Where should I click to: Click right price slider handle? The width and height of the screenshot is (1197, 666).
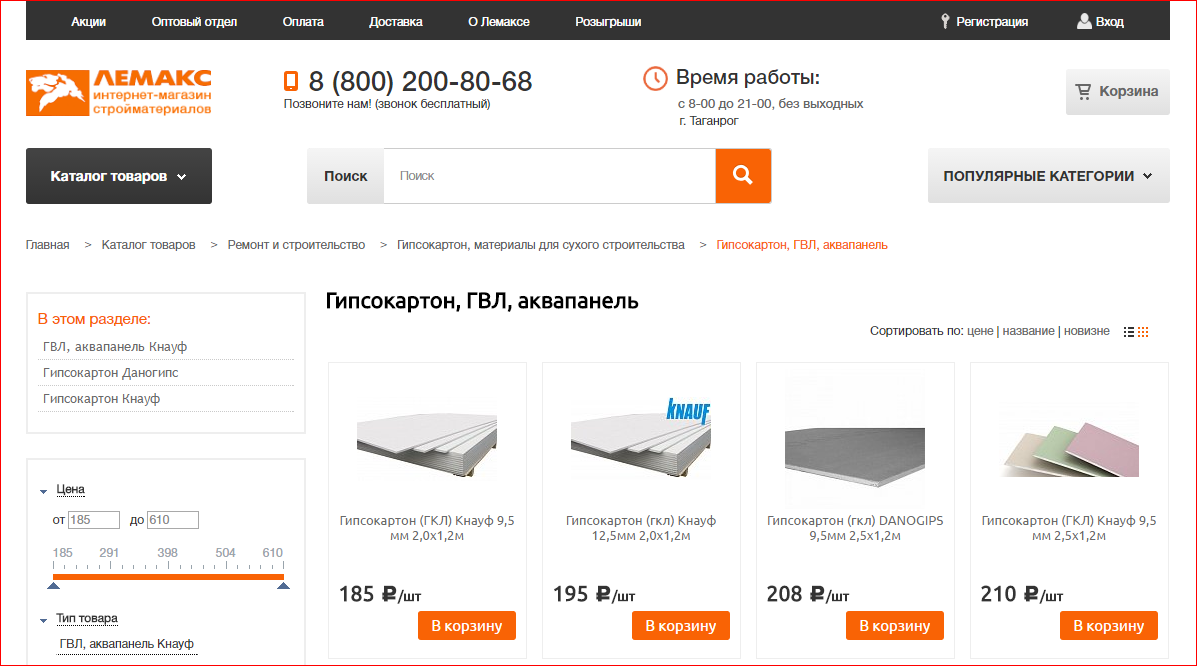tap(283, 586)
